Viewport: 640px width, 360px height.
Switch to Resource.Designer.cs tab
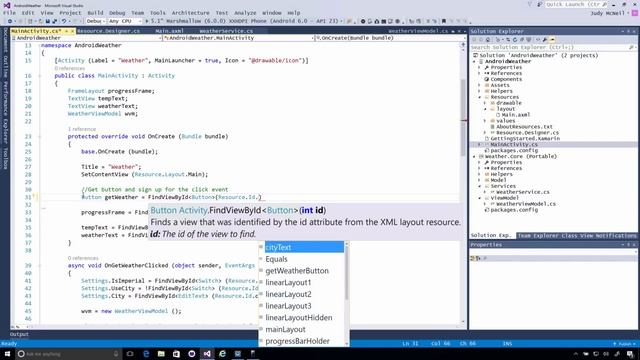(x=109, y=31)
